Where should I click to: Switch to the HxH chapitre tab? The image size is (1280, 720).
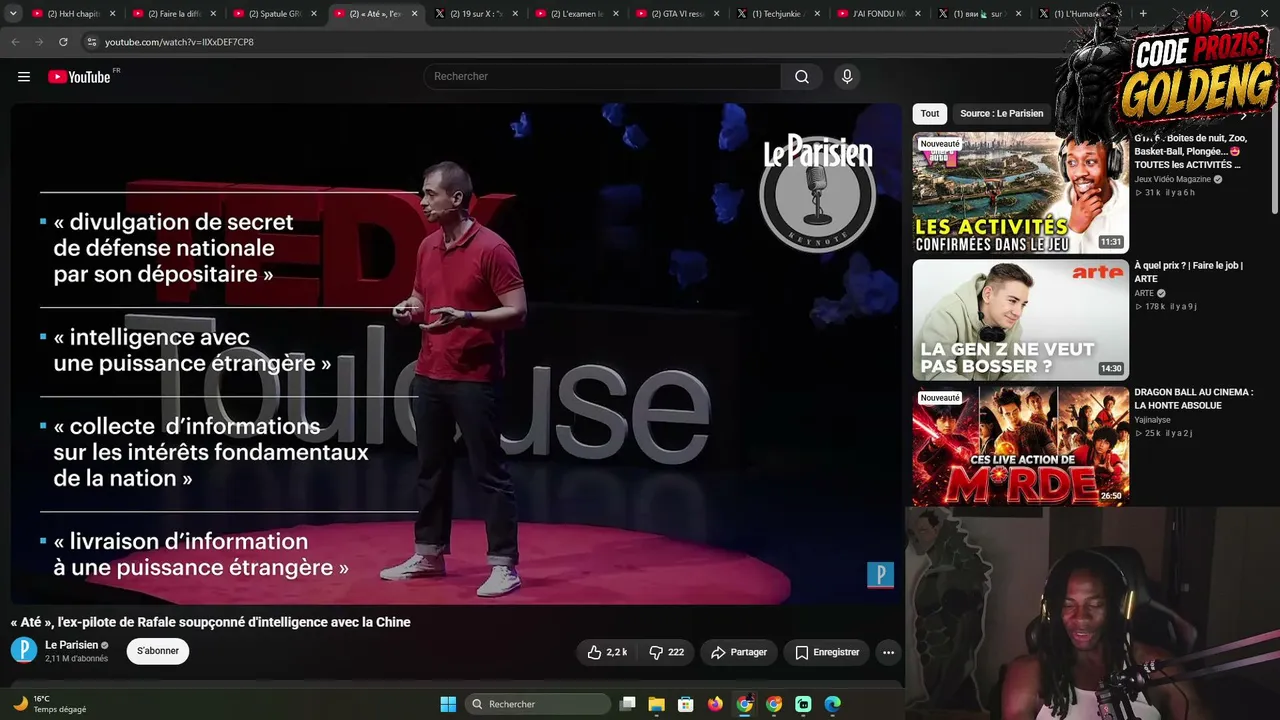pyautogui.click(x=73, y=14)
